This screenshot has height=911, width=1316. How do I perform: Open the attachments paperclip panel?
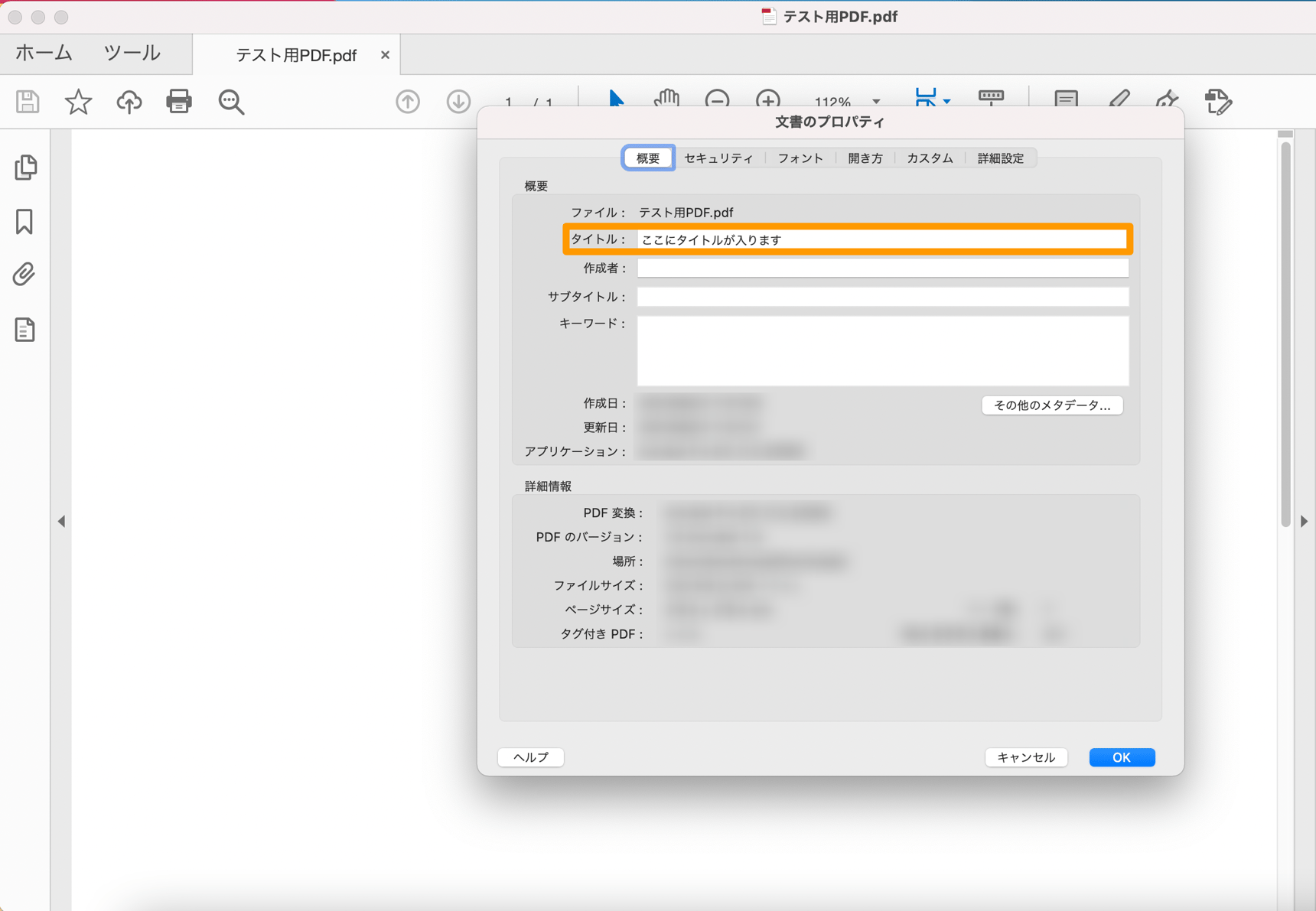(24, 274)
